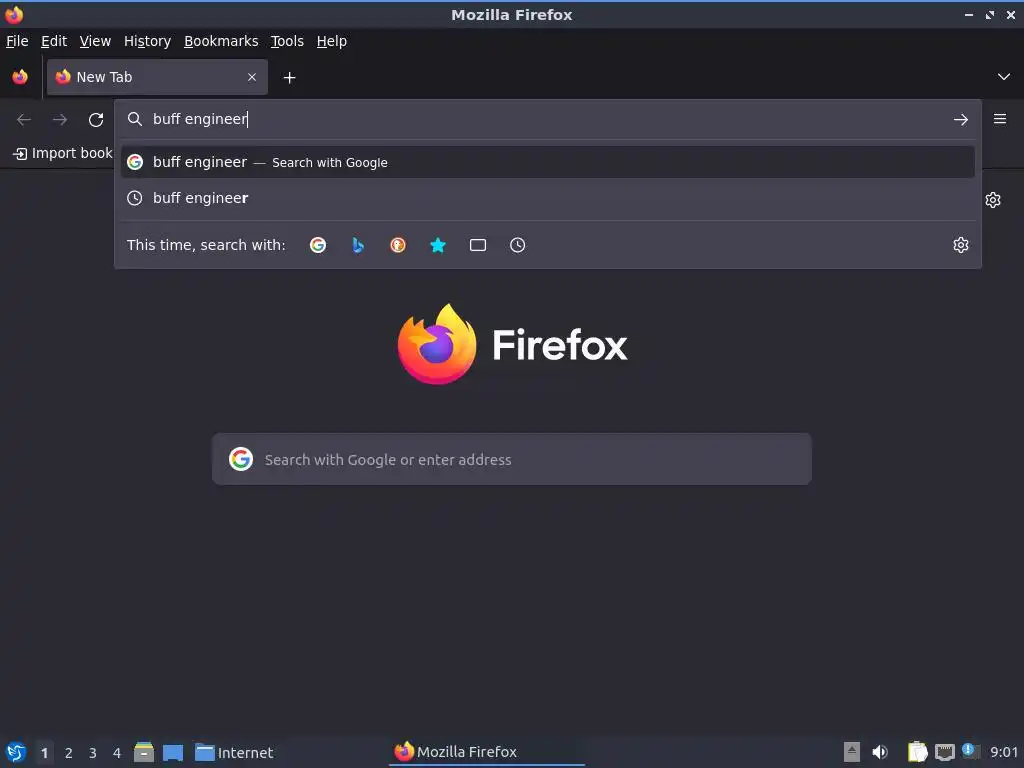Click the update notifier tray icon

[x=970, y=751]
